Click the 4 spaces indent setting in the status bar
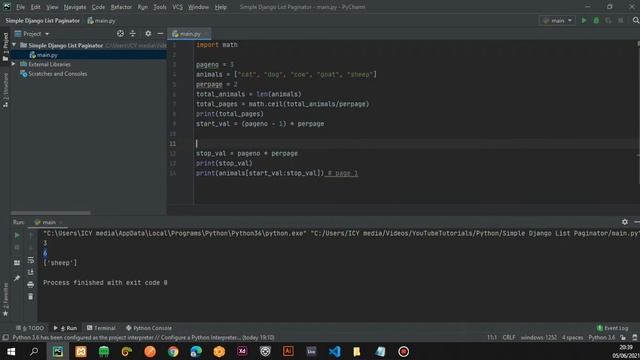This screenshot has height=360, width=640. [572, 338]
